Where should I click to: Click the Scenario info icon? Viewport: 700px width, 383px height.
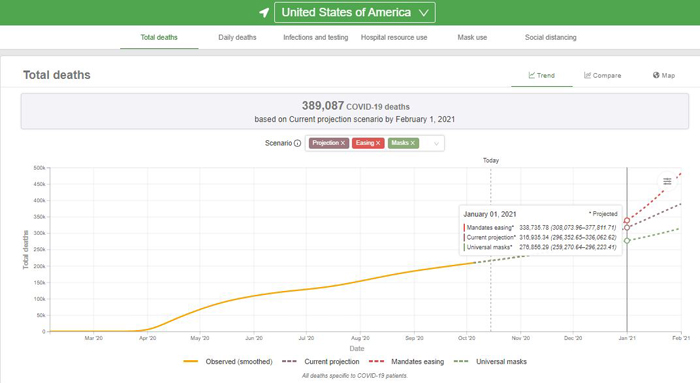pyautogui.click(x=297, y=143)
